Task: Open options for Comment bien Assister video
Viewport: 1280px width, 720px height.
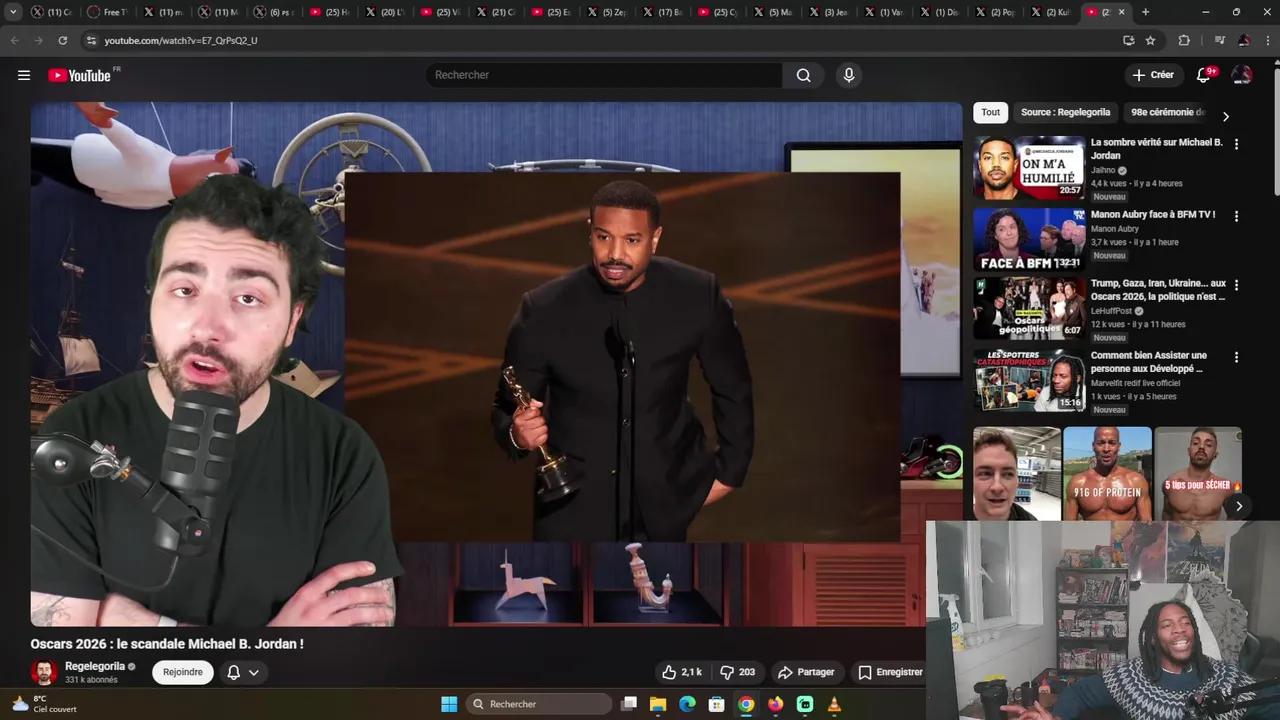Action: click(1236, 357)
